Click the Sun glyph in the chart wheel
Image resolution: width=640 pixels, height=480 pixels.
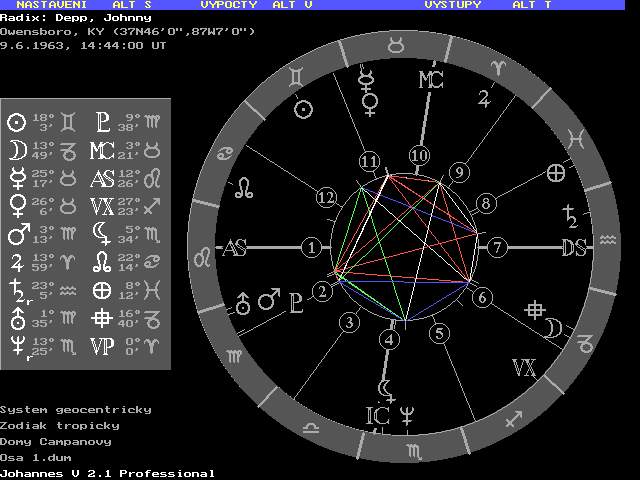(x=303, y=108)
